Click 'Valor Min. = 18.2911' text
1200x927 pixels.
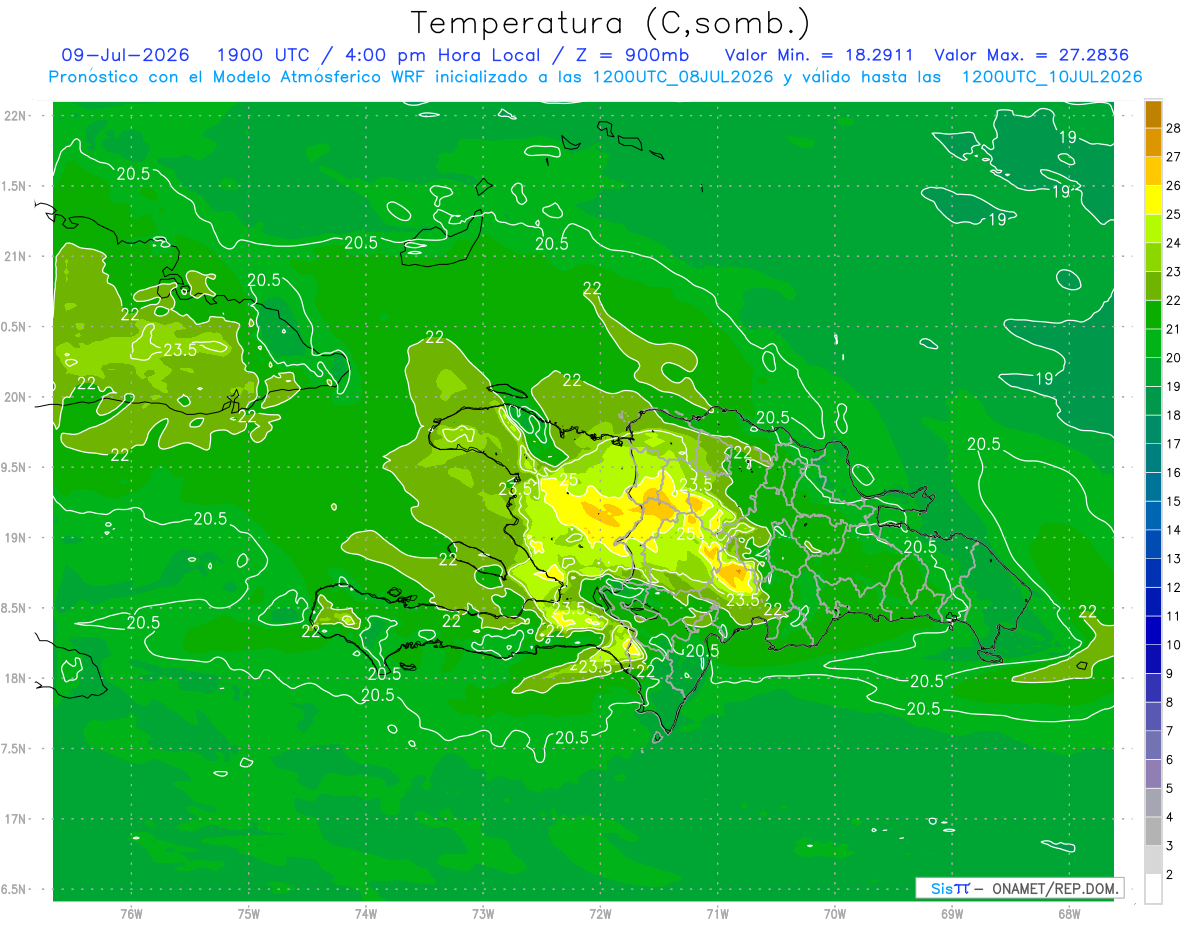point(819,55)
